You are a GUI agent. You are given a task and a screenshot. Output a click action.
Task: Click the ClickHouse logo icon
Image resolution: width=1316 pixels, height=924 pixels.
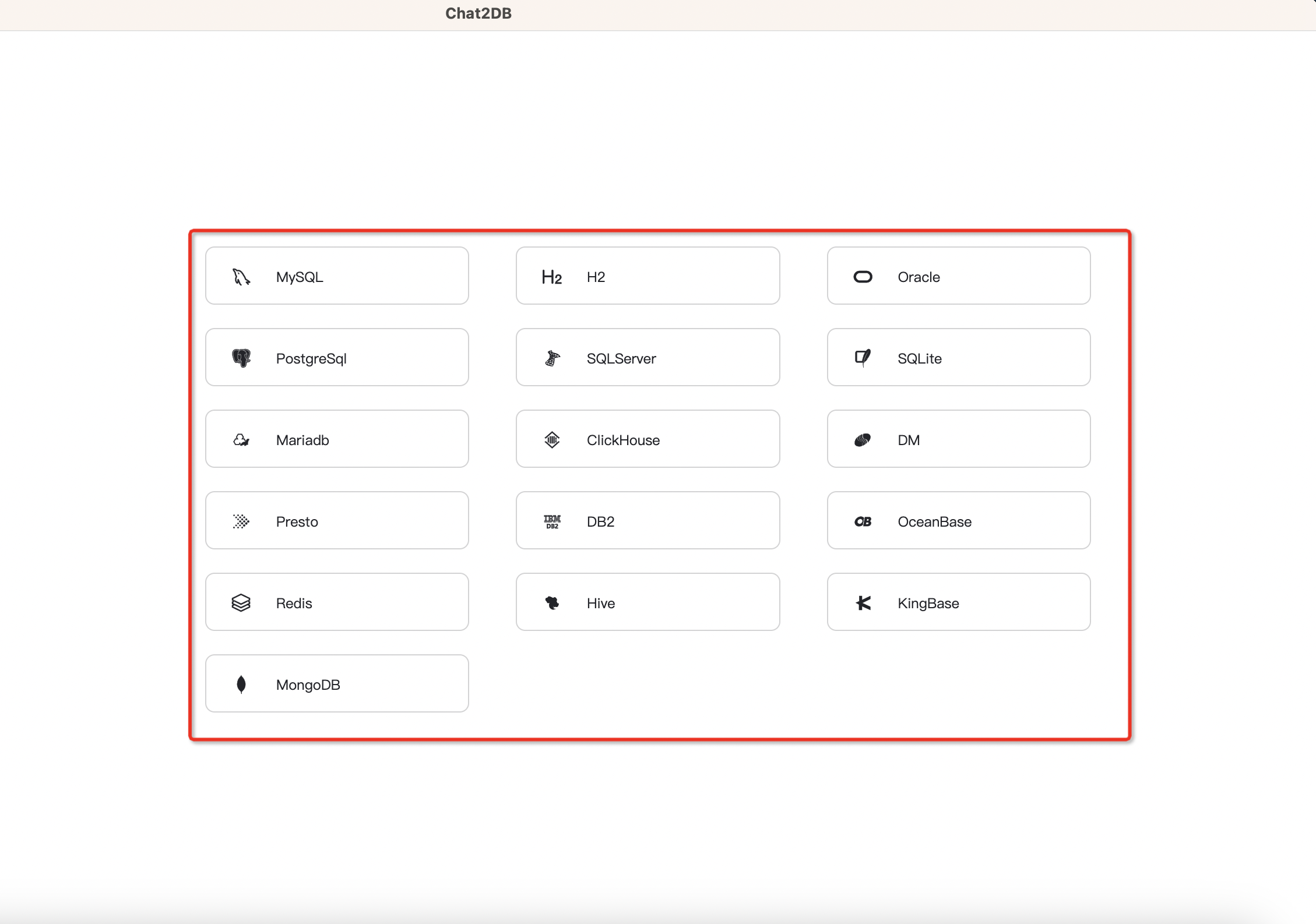(552, 439)
